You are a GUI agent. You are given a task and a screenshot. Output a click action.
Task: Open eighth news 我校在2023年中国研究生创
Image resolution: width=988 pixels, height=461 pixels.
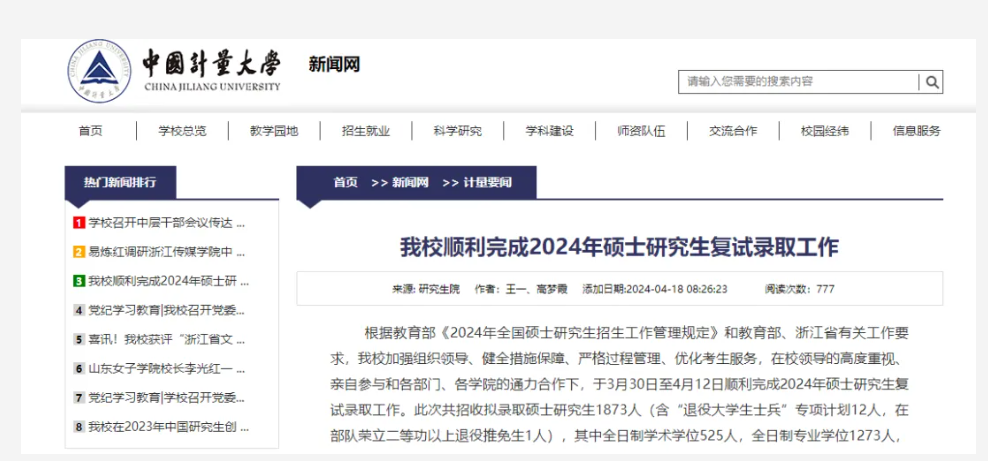point(166,427)
